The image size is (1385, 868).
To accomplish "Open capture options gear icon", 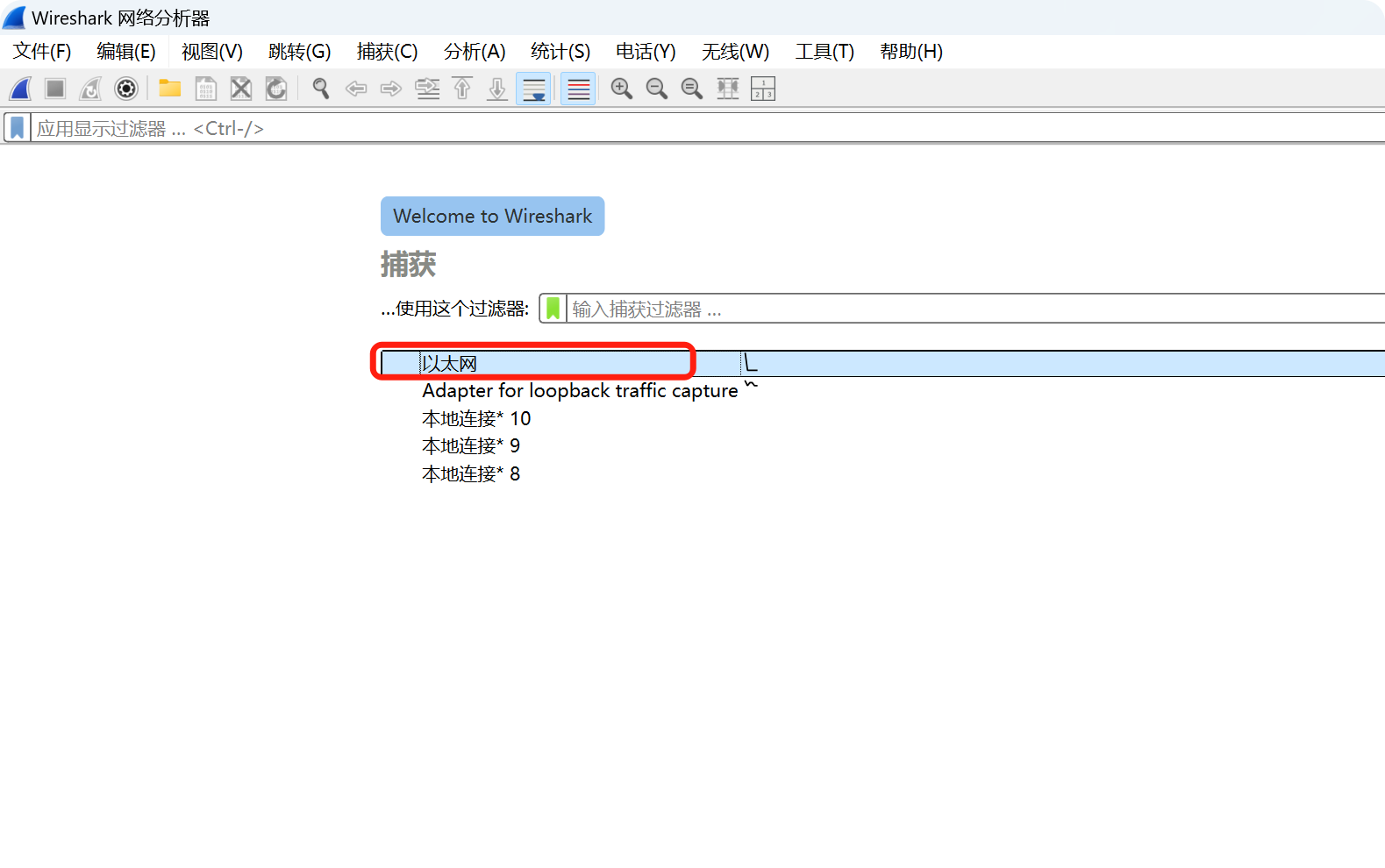I will point(126,89).
